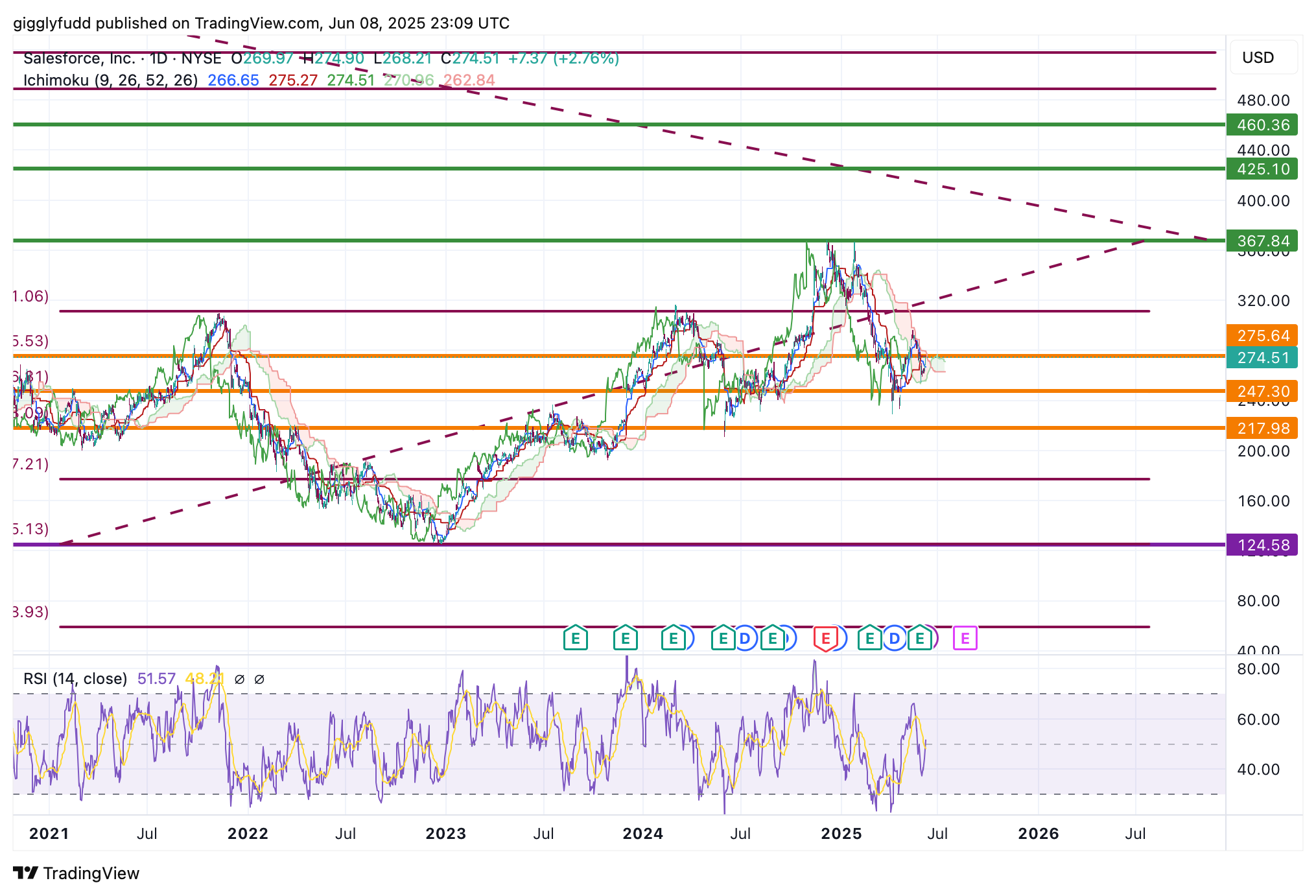Viewport: 1316px width, 896px height.
Task: Select the orange 275.64 price label
Action: (1262, 335)
